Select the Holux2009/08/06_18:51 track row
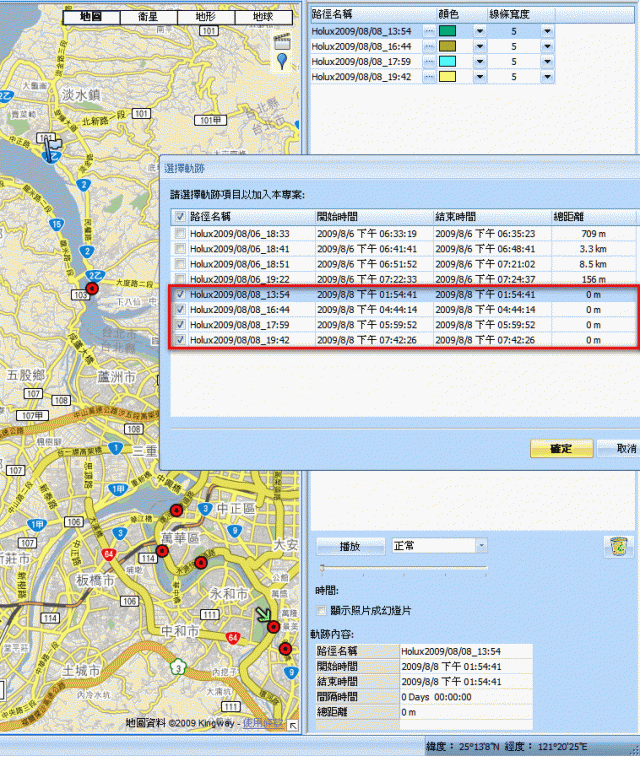Image resolution: width=640 pixels, height=757 pixels. 250,263
